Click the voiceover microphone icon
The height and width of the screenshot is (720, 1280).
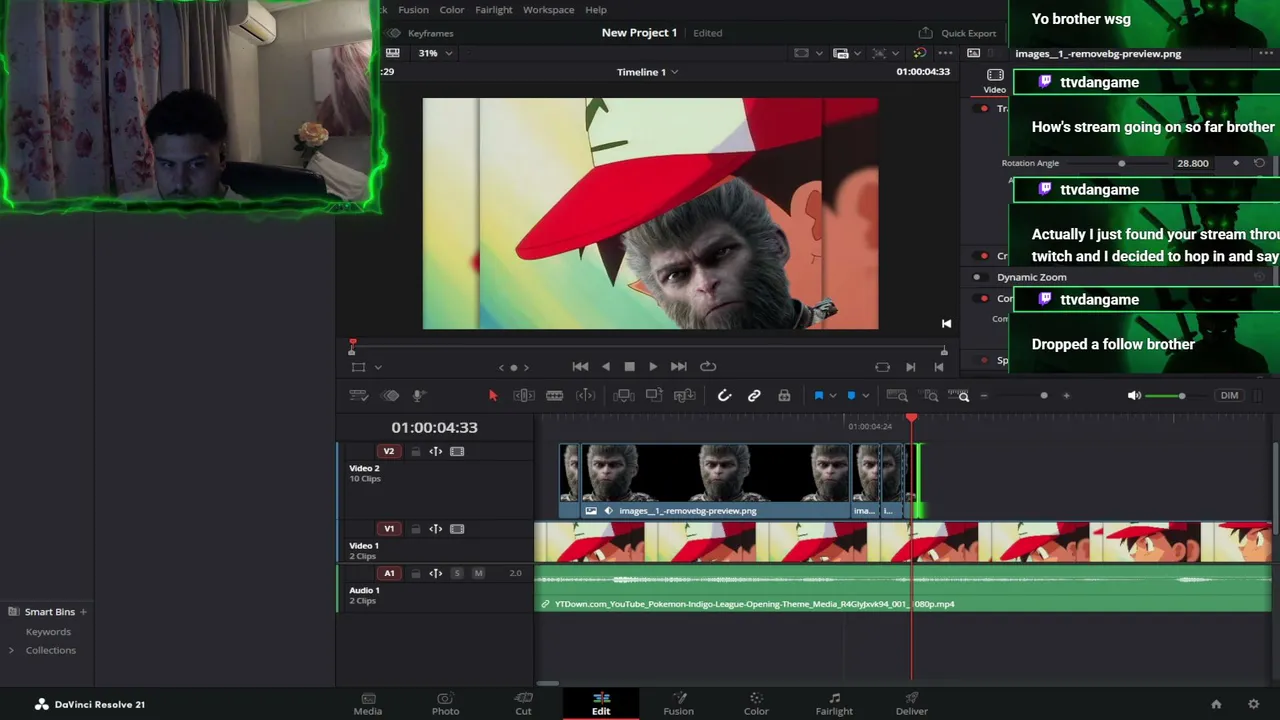(419, 396)
